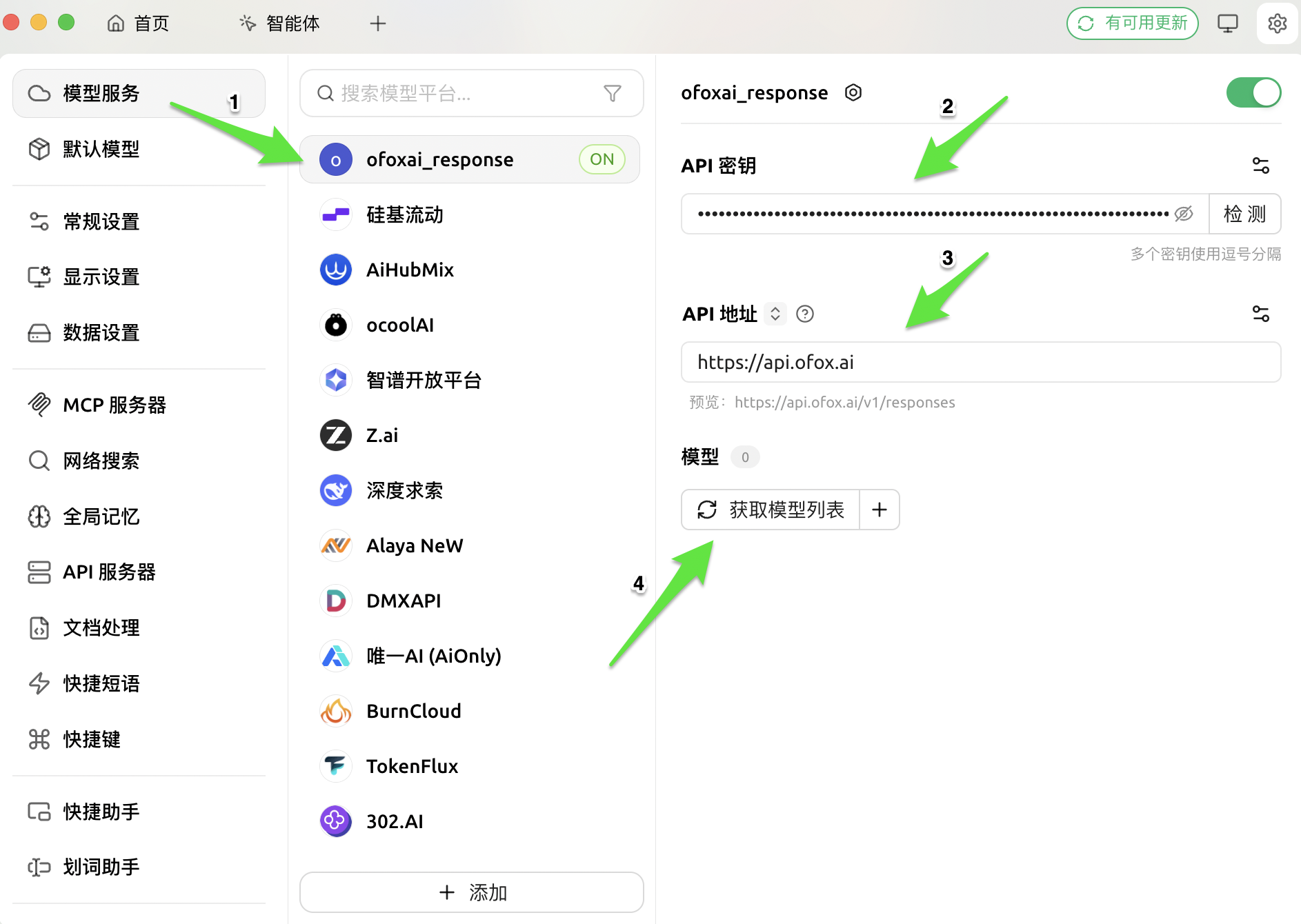The width and height of the screenshot is (1301, 924).
Task: Open 文档处理 settings
Action: [139, 627]
